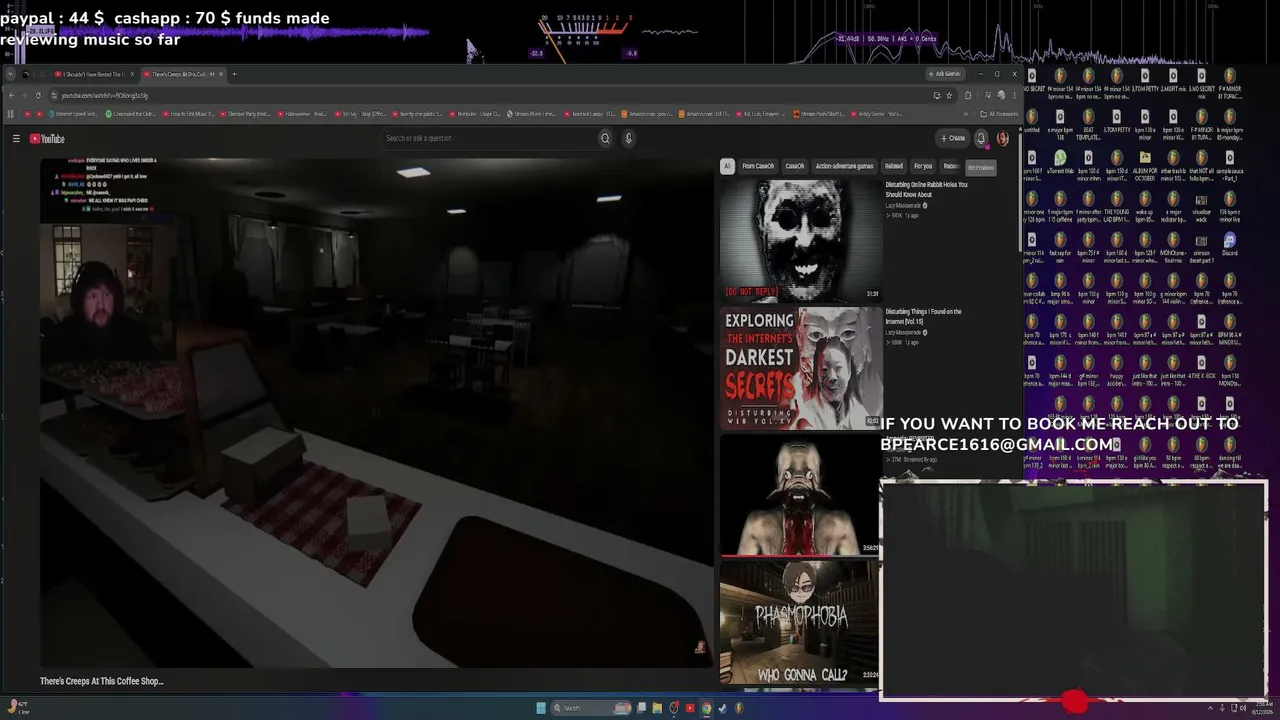Open Disturbing Online Rabbit Holes video thumbnail

(800, 240)
